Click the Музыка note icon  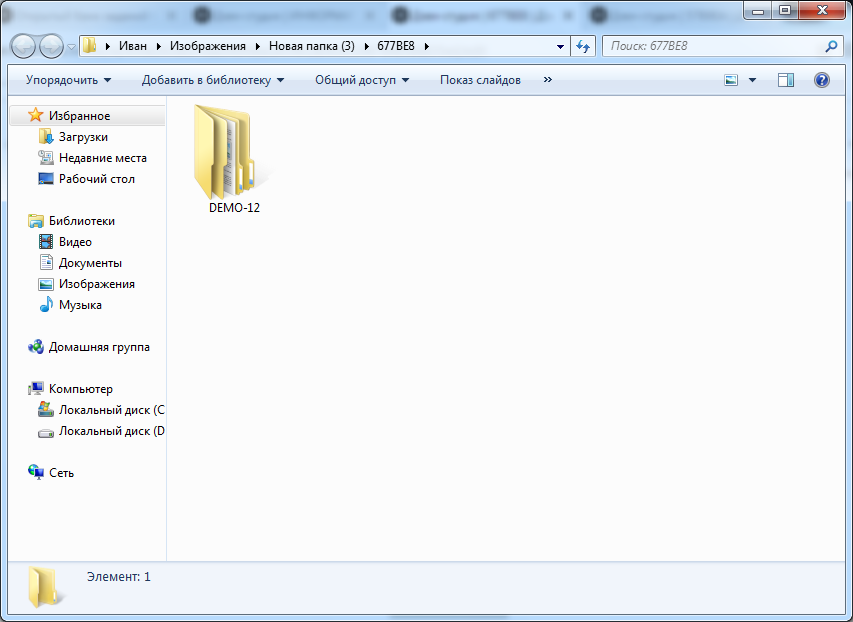coord(46,304)
